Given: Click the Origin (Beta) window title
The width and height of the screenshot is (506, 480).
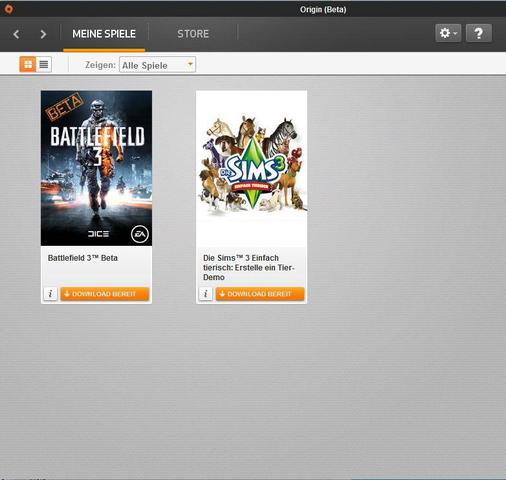Looking at the screenshot, I should point(323,10).
